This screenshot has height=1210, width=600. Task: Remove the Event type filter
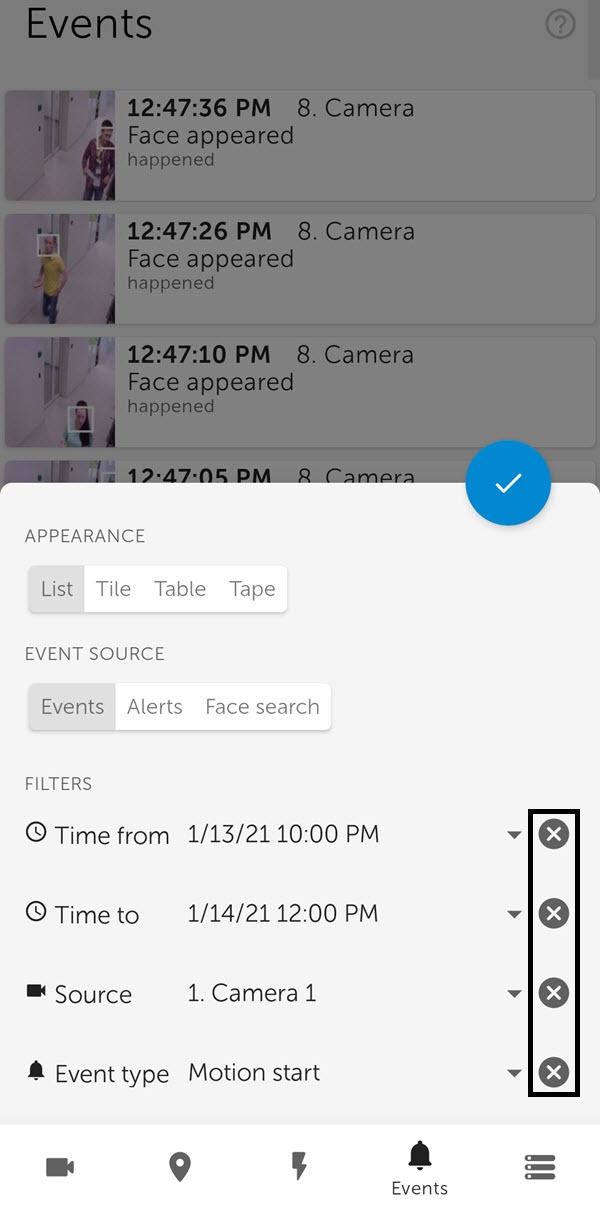[x=553, y=1073]
